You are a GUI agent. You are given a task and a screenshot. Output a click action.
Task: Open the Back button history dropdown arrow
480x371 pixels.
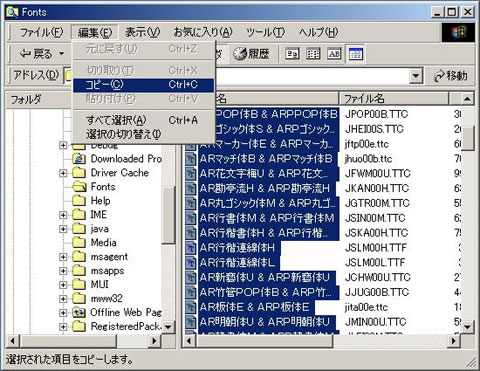(x=61, y=54)
